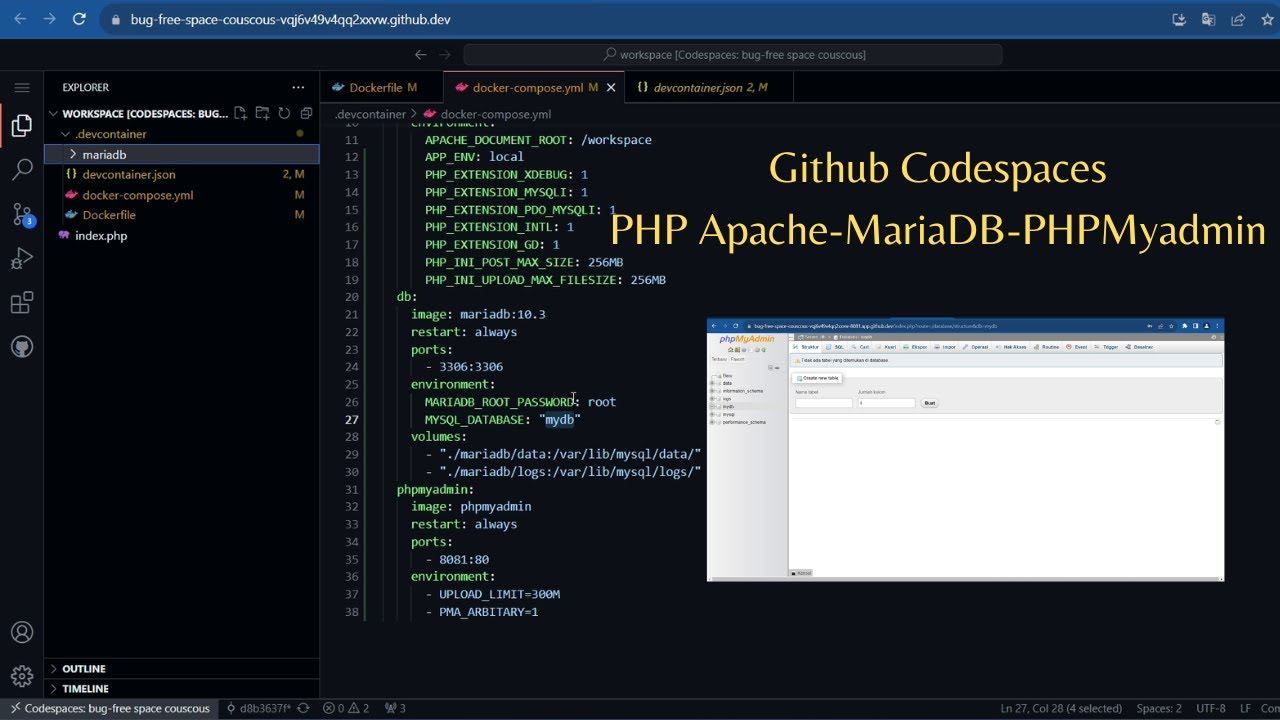1280x720 pixels.
Task: Refresh the Explorer file tree
Action: coord(284,114)
